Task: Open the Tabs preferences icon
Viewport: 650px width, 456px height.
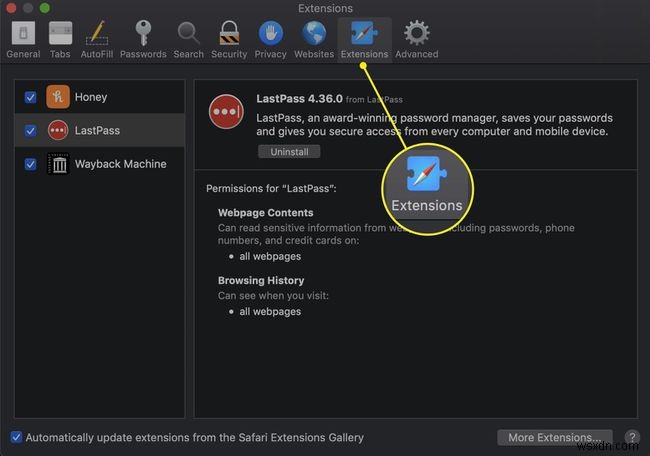Action: tap(61, 33)
